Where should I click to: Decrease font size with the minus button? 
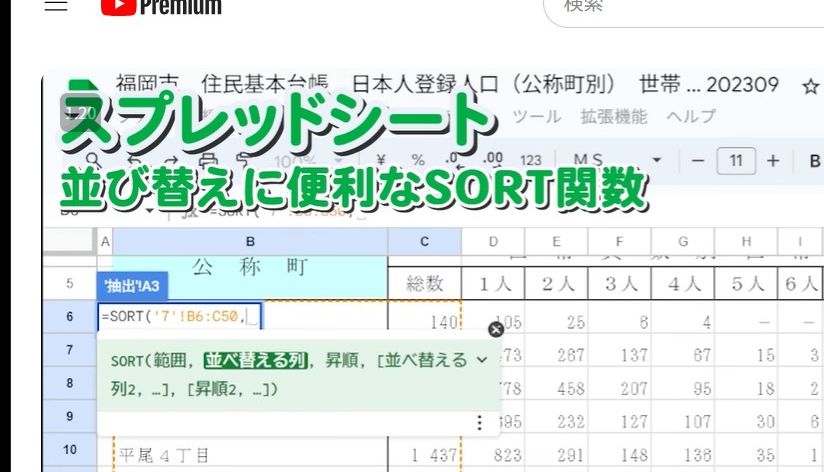pos(698,161)
